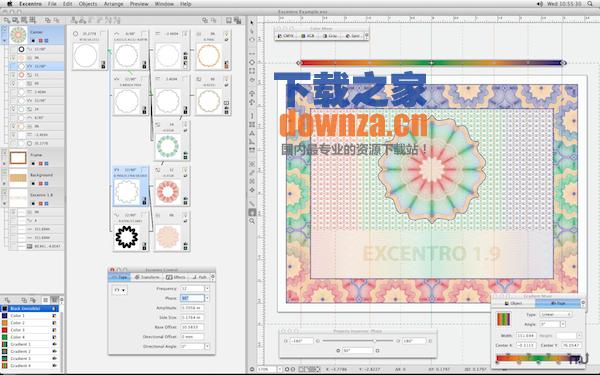Open the Excentro Control panel options gear

[213, 277]
